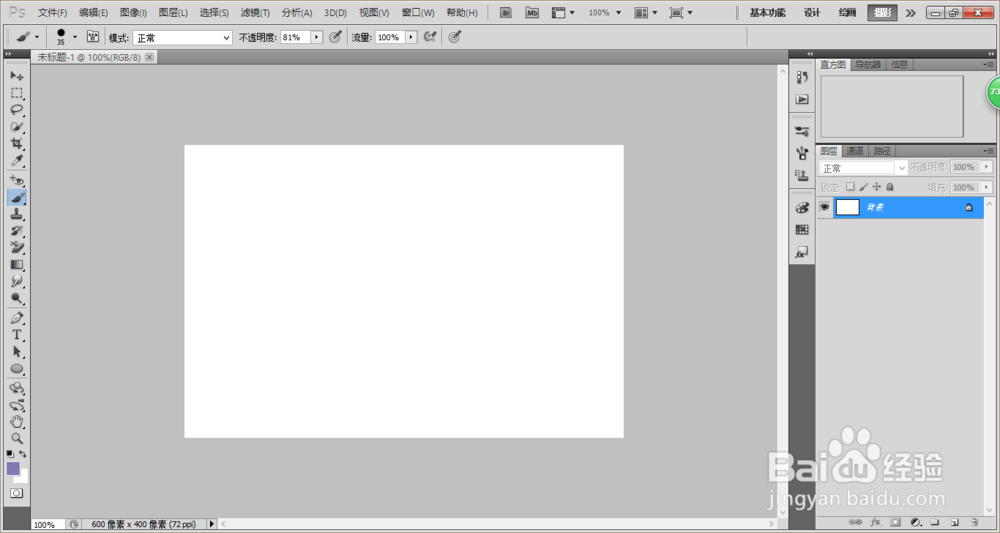Select the Clone Stamp tool

pos(17,214)
